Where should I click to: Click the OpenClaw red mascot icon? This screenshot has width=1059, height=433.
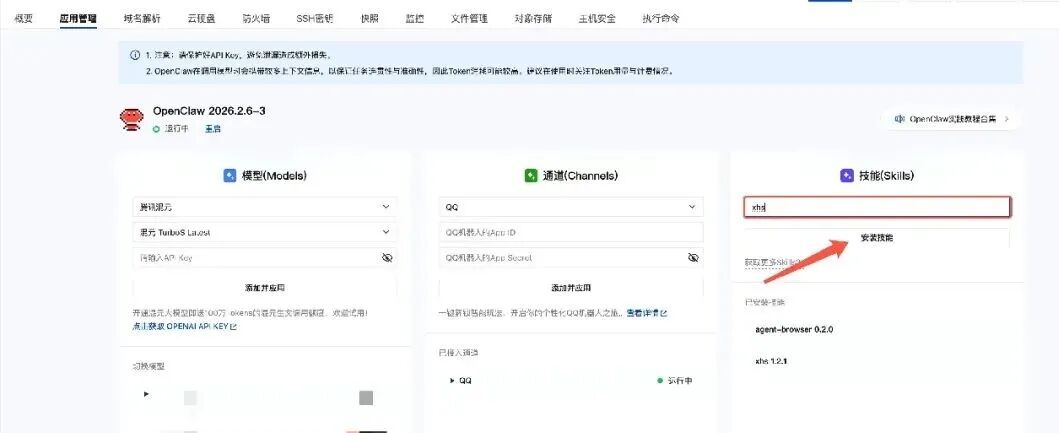point(132,120)
